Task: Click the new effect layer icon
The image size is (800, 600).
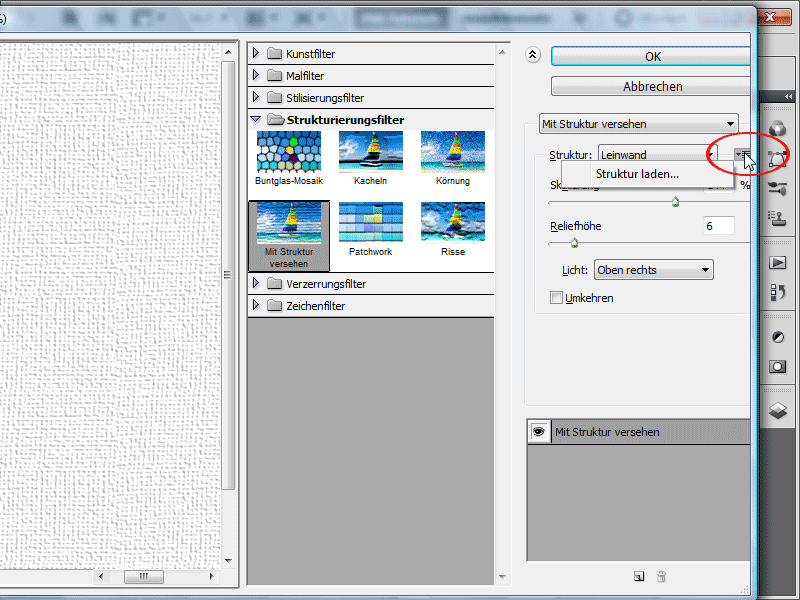Action: tap(639, 577)
